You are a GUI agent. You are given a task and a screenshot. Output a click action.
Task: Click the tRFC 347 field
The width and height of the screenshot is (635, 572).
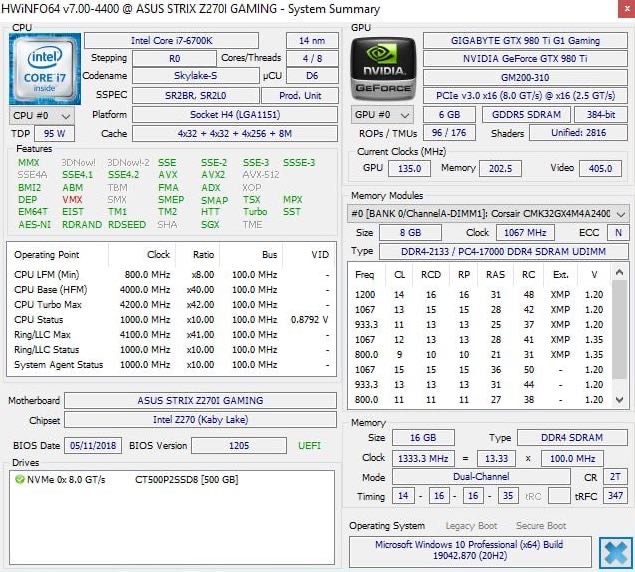[616, 495]
